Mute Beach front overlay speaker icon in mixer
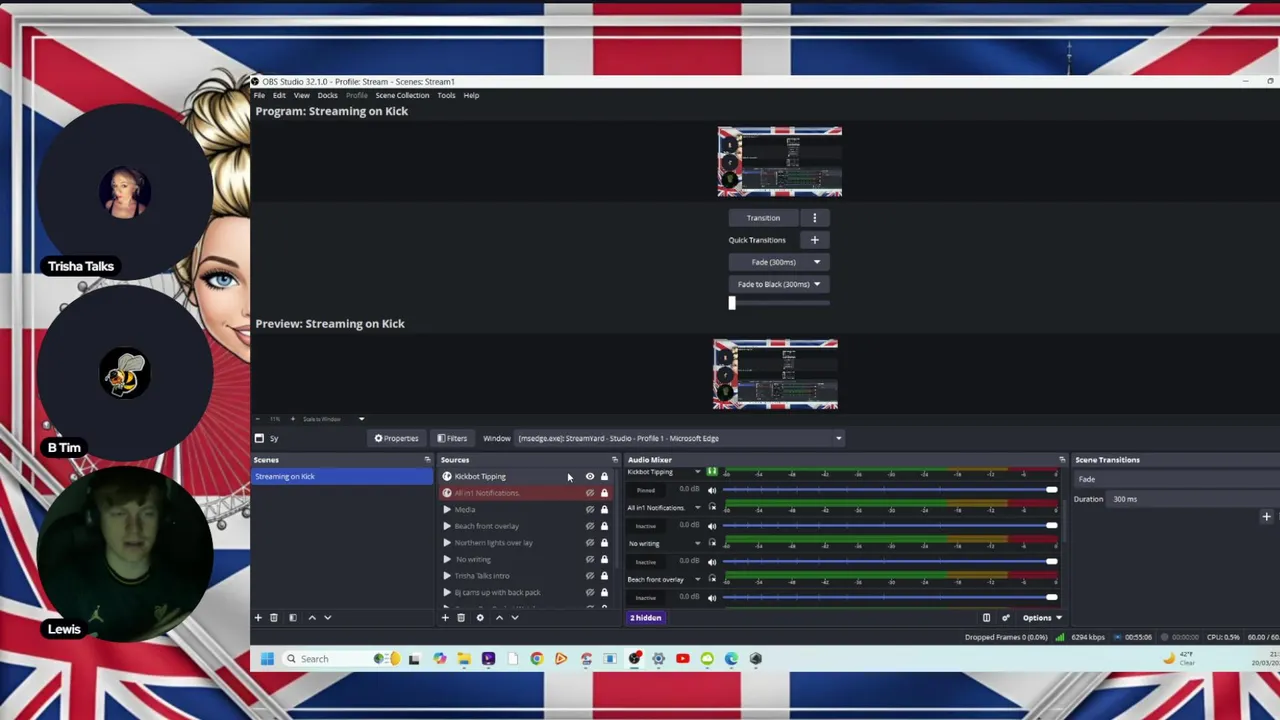The height and width of the screenshot is (720, 1280). pyautogui.click(x=712, y=598)
